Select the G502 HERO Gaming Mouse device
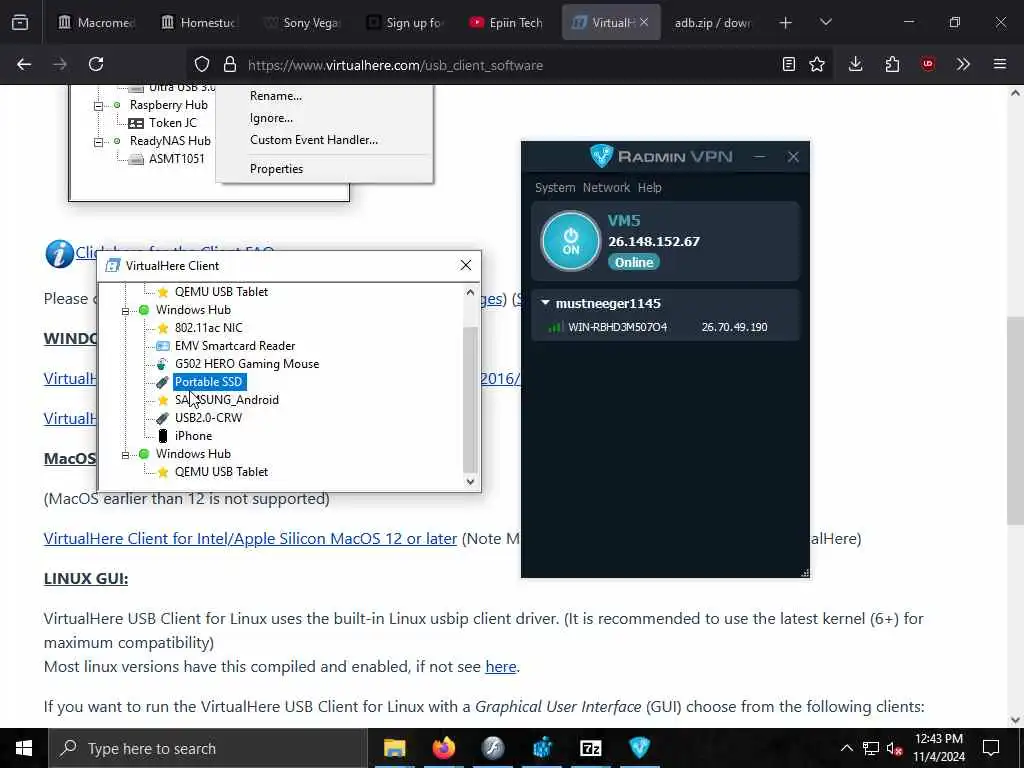The height and width of the screenshot is (768, 1024). click(x=247, y=364)
